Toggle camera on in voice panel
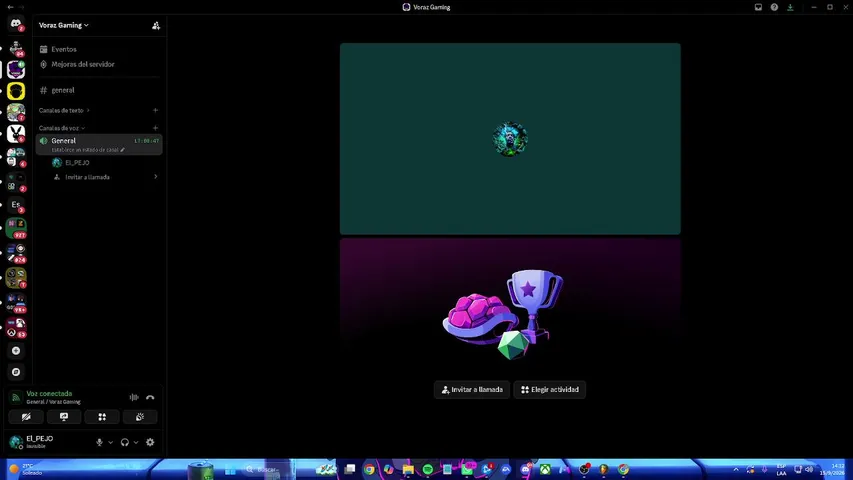Image resolution: width=853 pixels, height=480 pixels. coord(26,417)
